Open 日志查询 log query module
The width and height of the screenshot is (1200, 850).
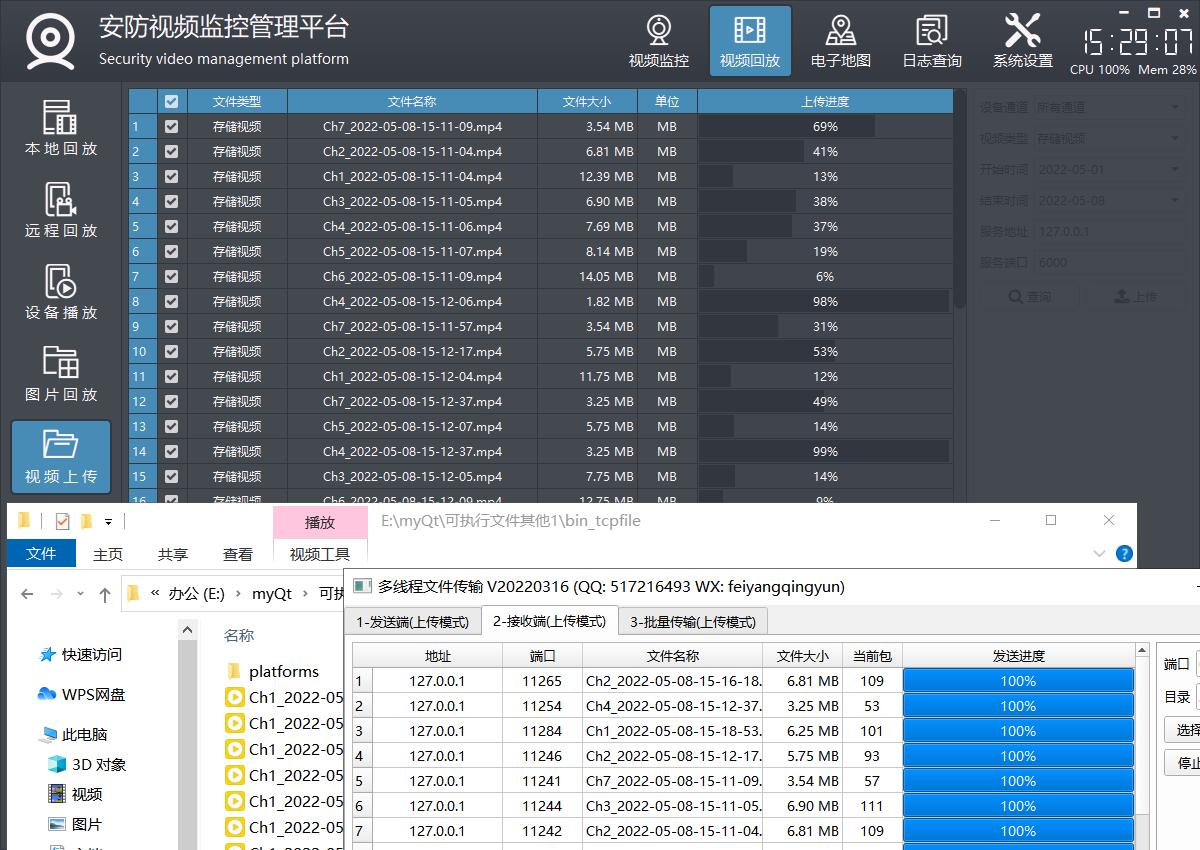(932, 41)
